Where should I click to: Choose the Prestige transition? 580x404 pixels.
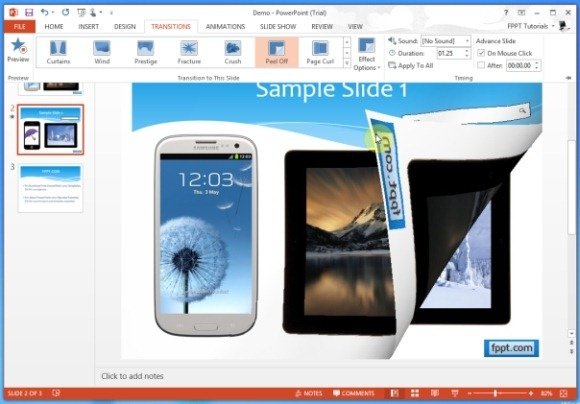(x=145, y=53)
